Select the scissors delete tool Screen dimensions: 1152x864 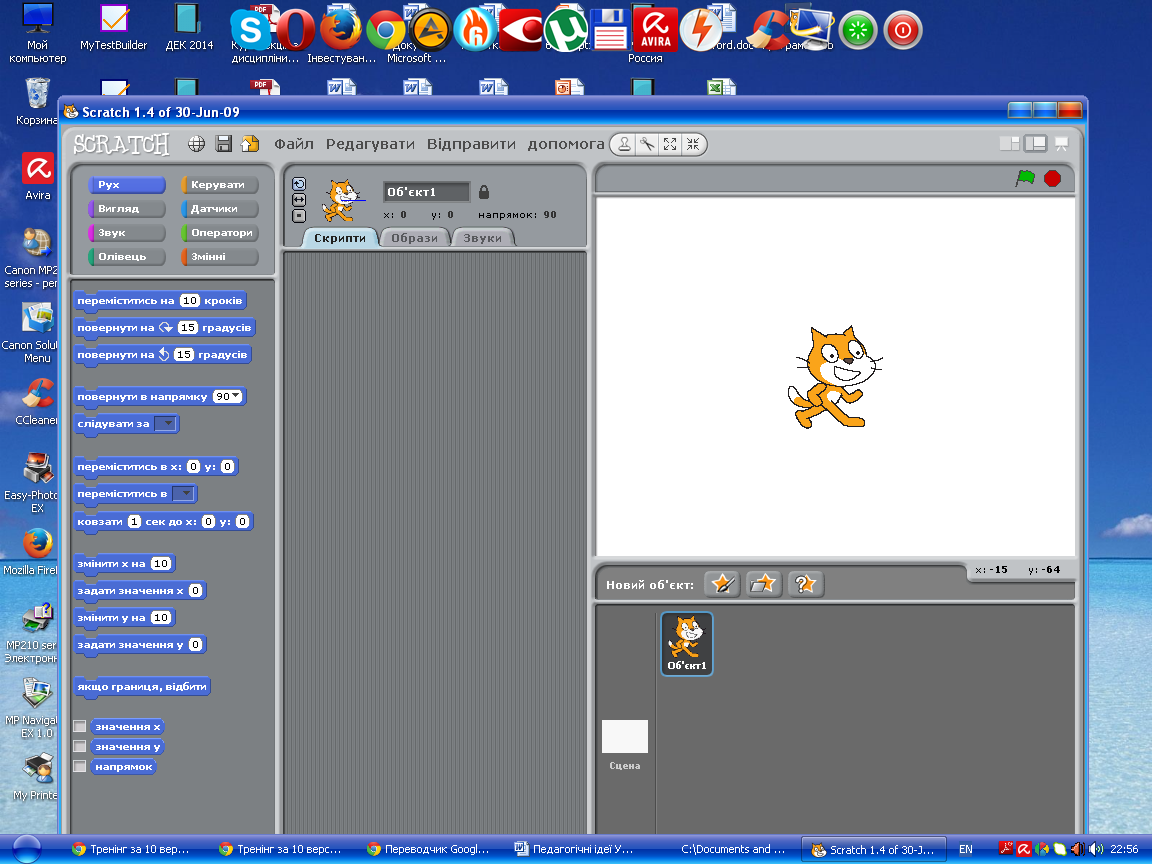point(647,144)
